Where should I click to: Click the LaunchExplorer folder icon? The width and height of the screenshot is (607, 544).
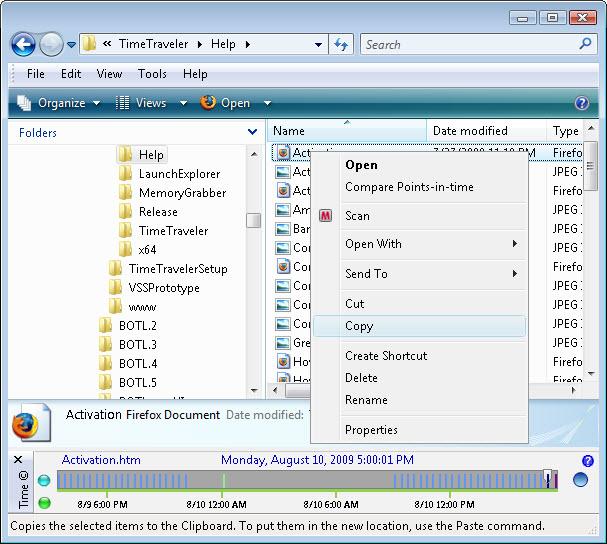tap(125, 173)
